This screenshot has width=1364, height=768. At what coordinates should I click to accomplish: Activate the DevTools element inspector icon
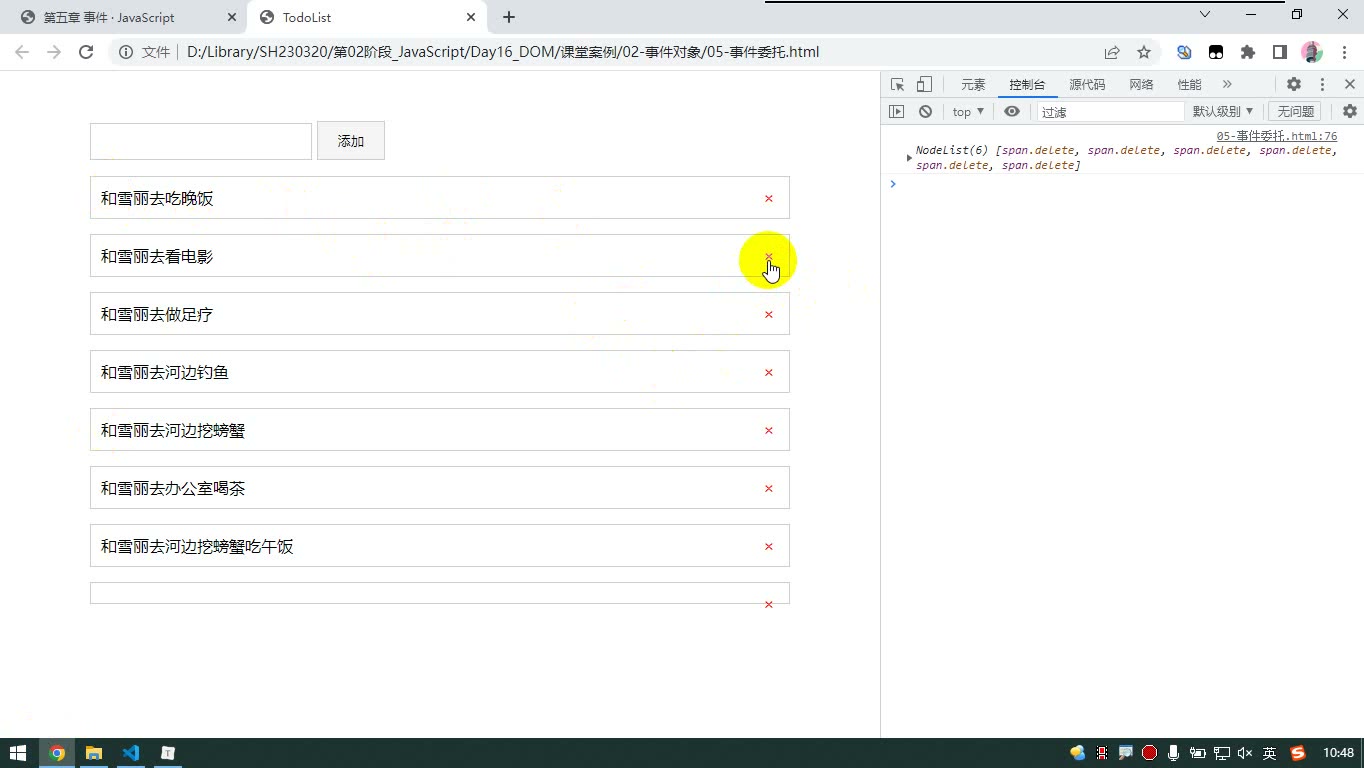pyautogui.click(x=897, y=85)
